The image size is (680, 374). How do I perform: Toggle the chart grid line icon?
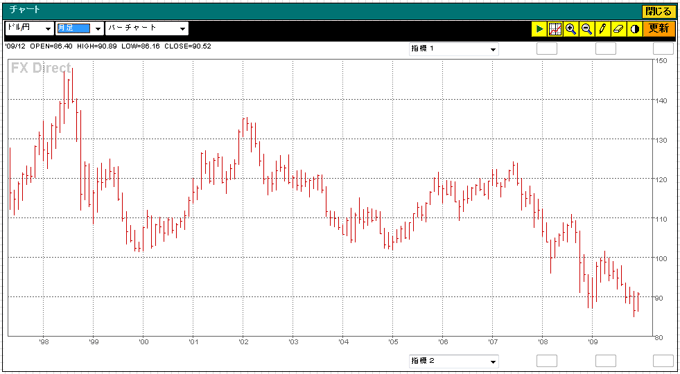555,29
